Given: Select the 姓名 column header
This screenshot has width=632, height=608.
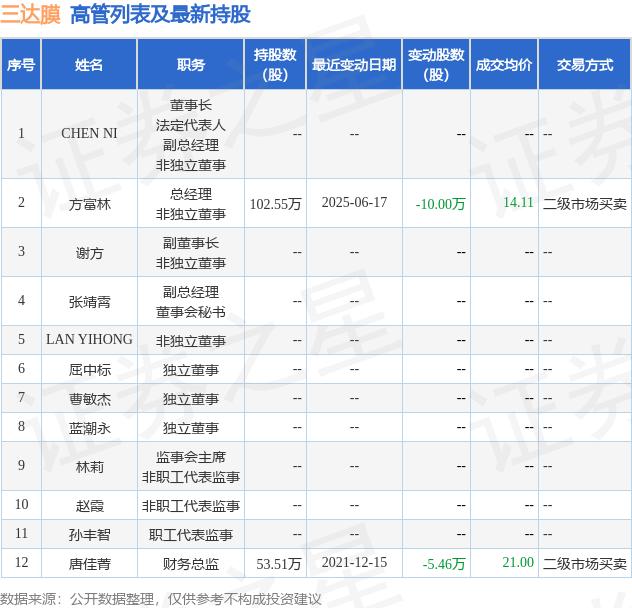Looking at the screenshot, I should (89, 65).
